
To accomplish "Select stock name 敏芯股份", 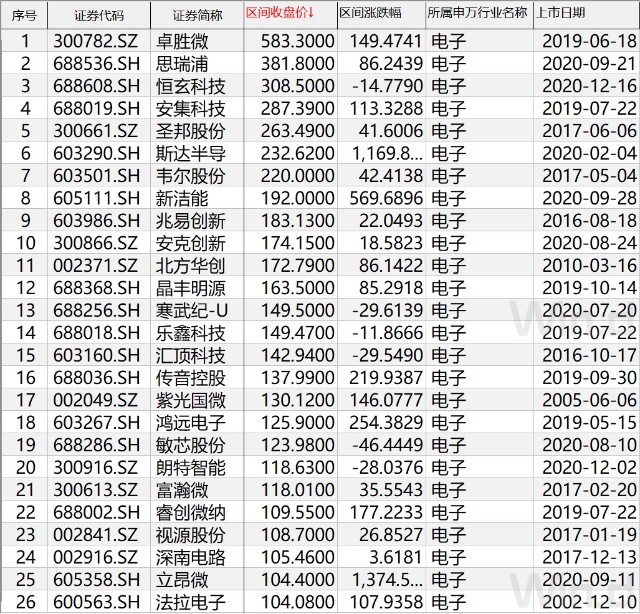I will click(x=191, y=445).
